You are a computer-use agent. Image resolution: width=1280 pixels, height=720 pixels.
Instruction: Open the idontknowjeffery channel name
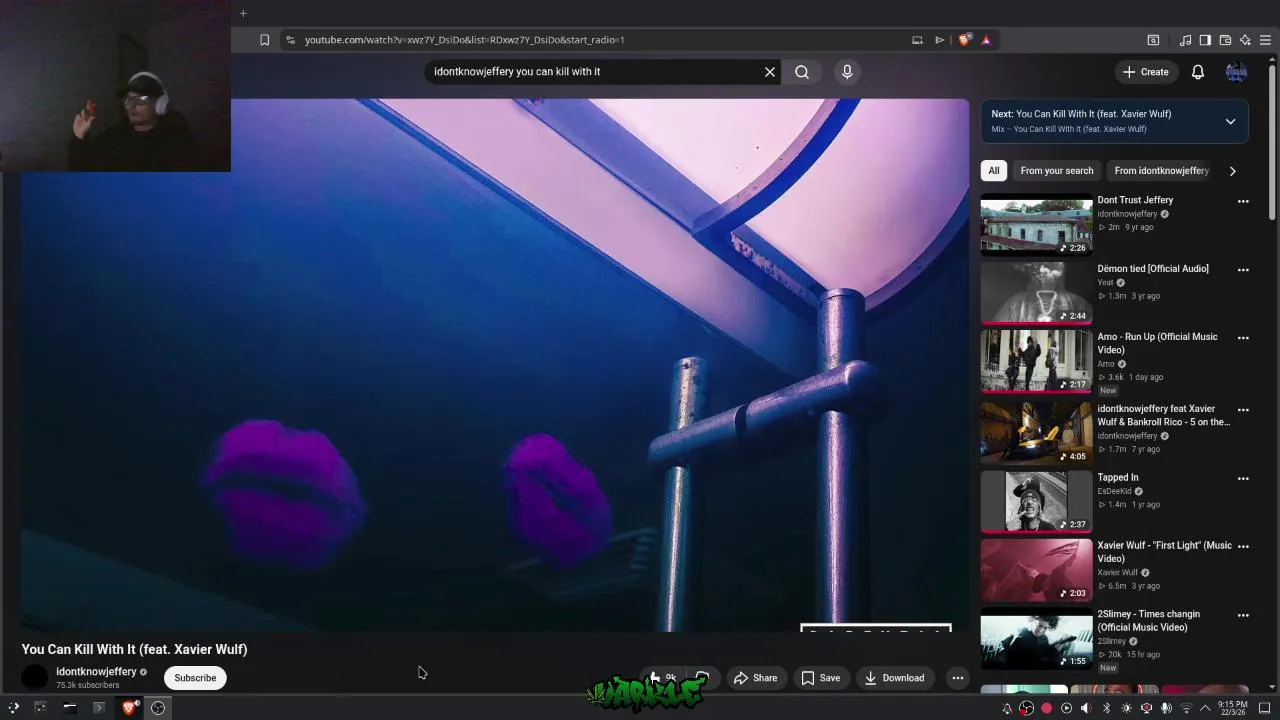(x=96, y=671)
